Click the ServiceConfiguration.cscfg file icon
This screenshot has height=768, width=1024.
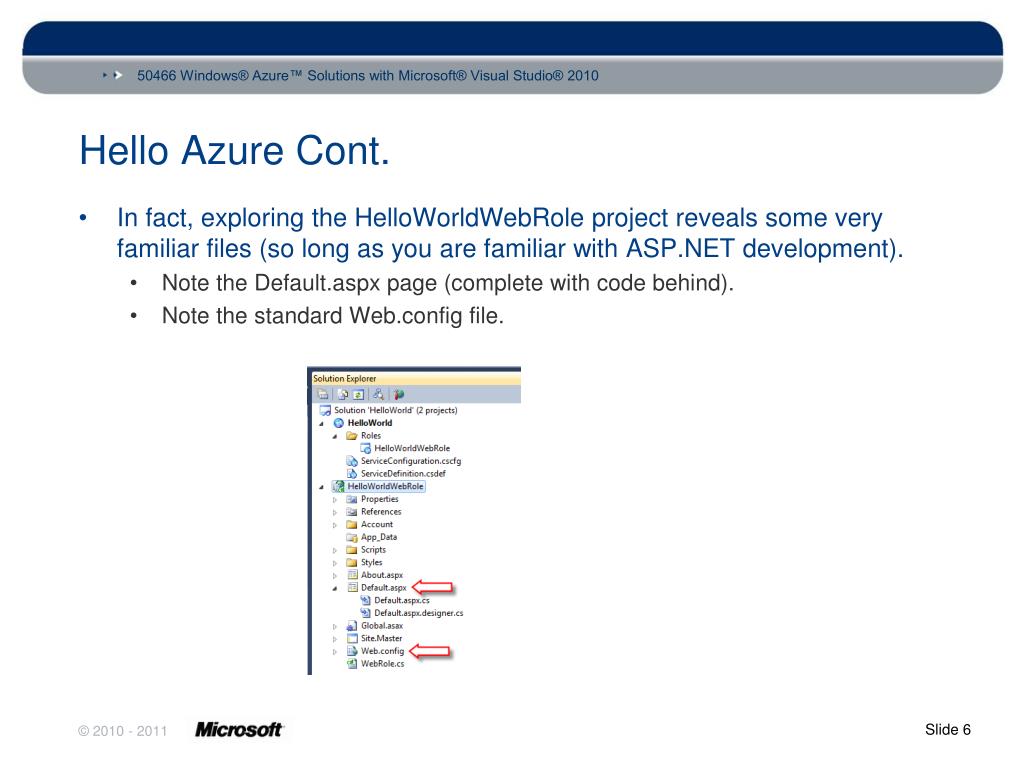click(352, 461)
